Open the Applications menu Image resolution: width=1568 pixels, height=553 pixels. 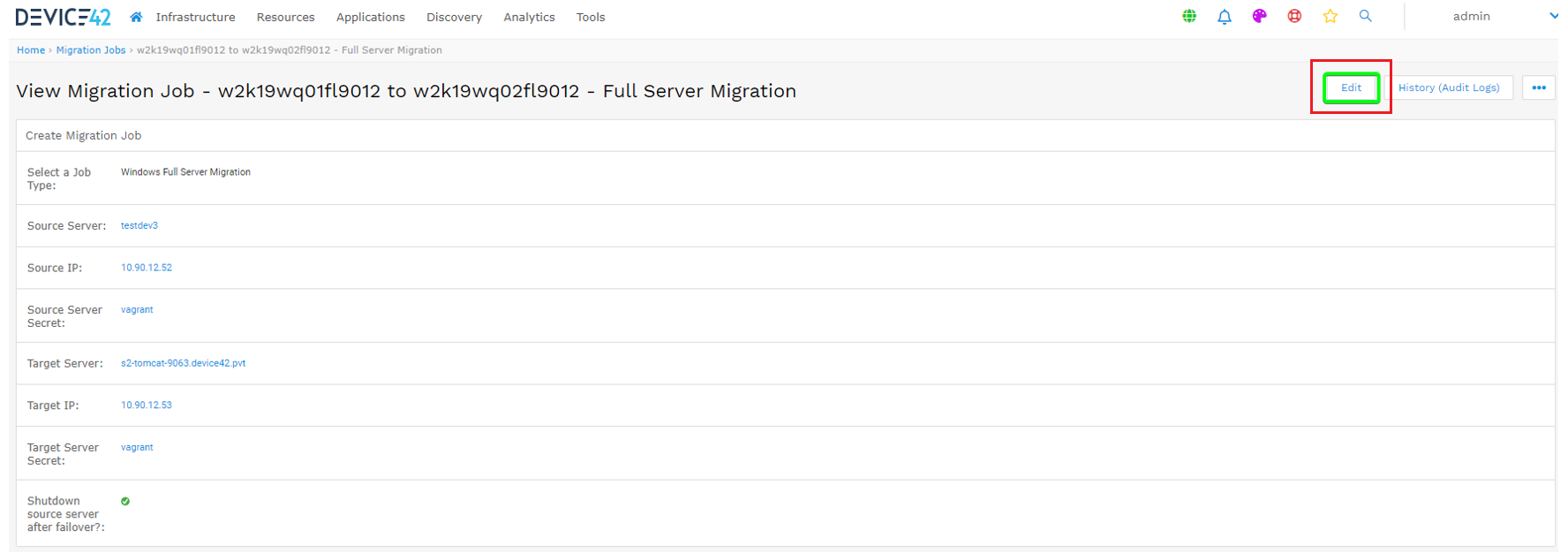pos(370,17)
